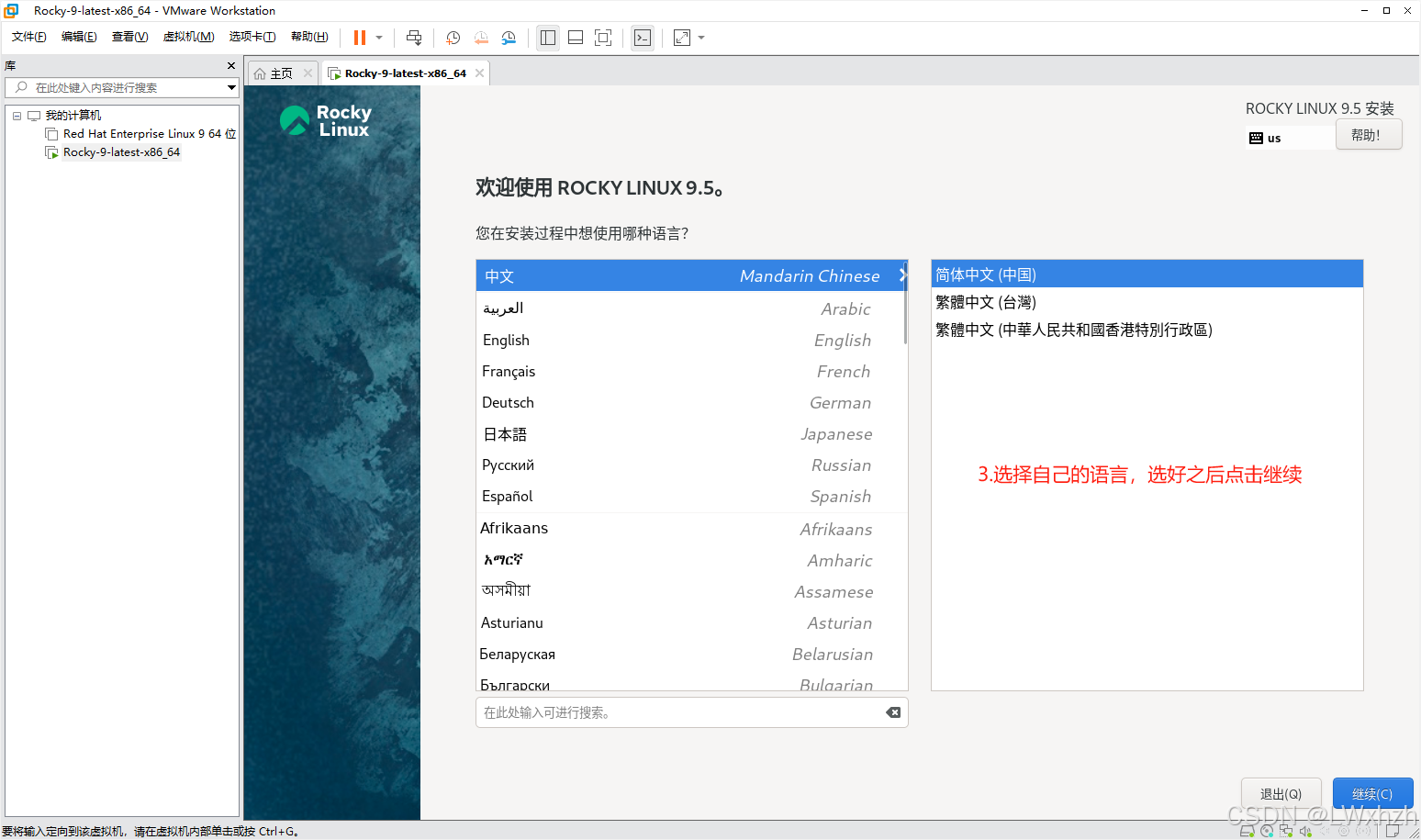1421x840 pixels.
Task: Open the 文件(F) menu
Action: tap(29, 37)
